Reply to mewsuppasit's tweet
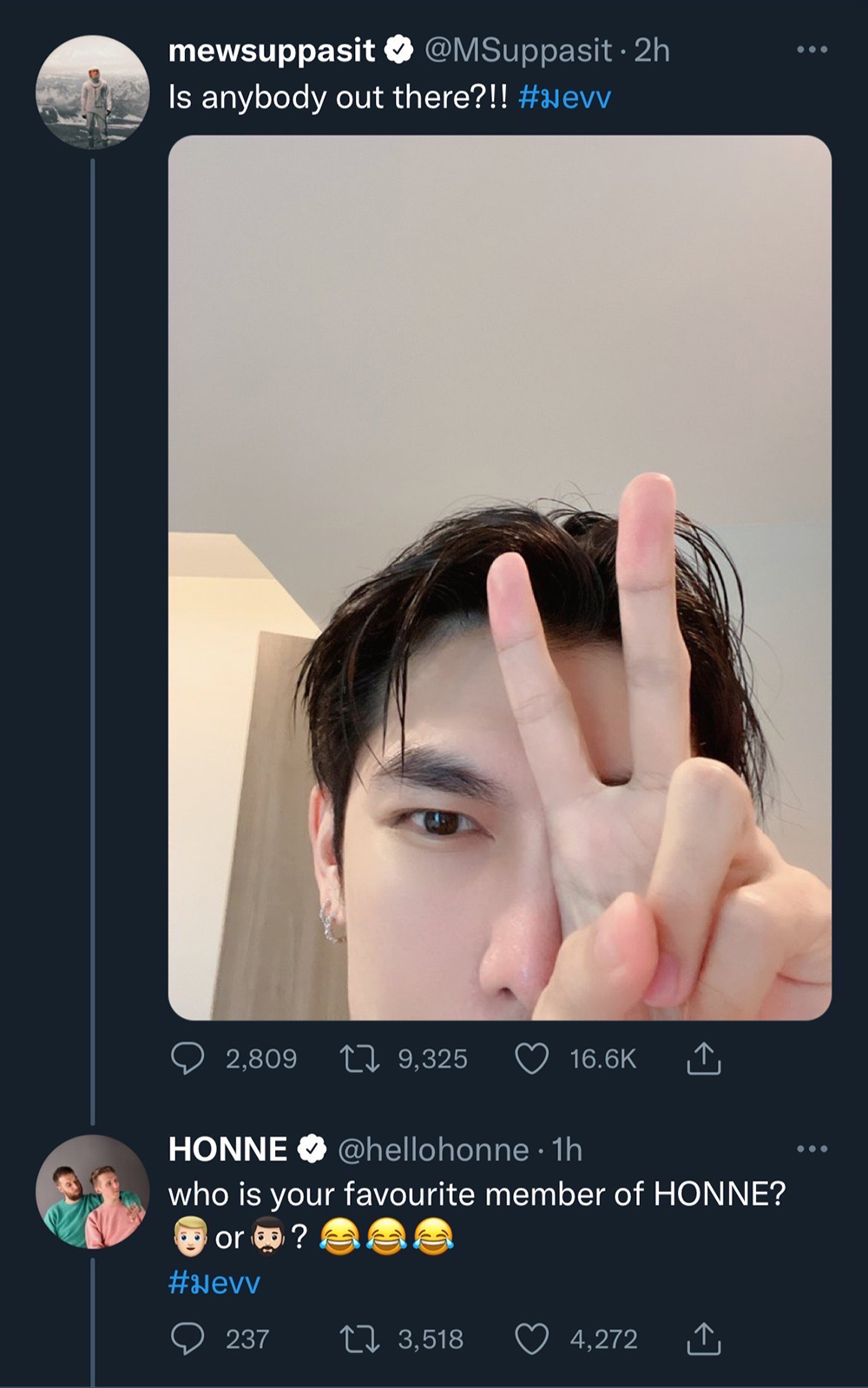 (187, 1058)
